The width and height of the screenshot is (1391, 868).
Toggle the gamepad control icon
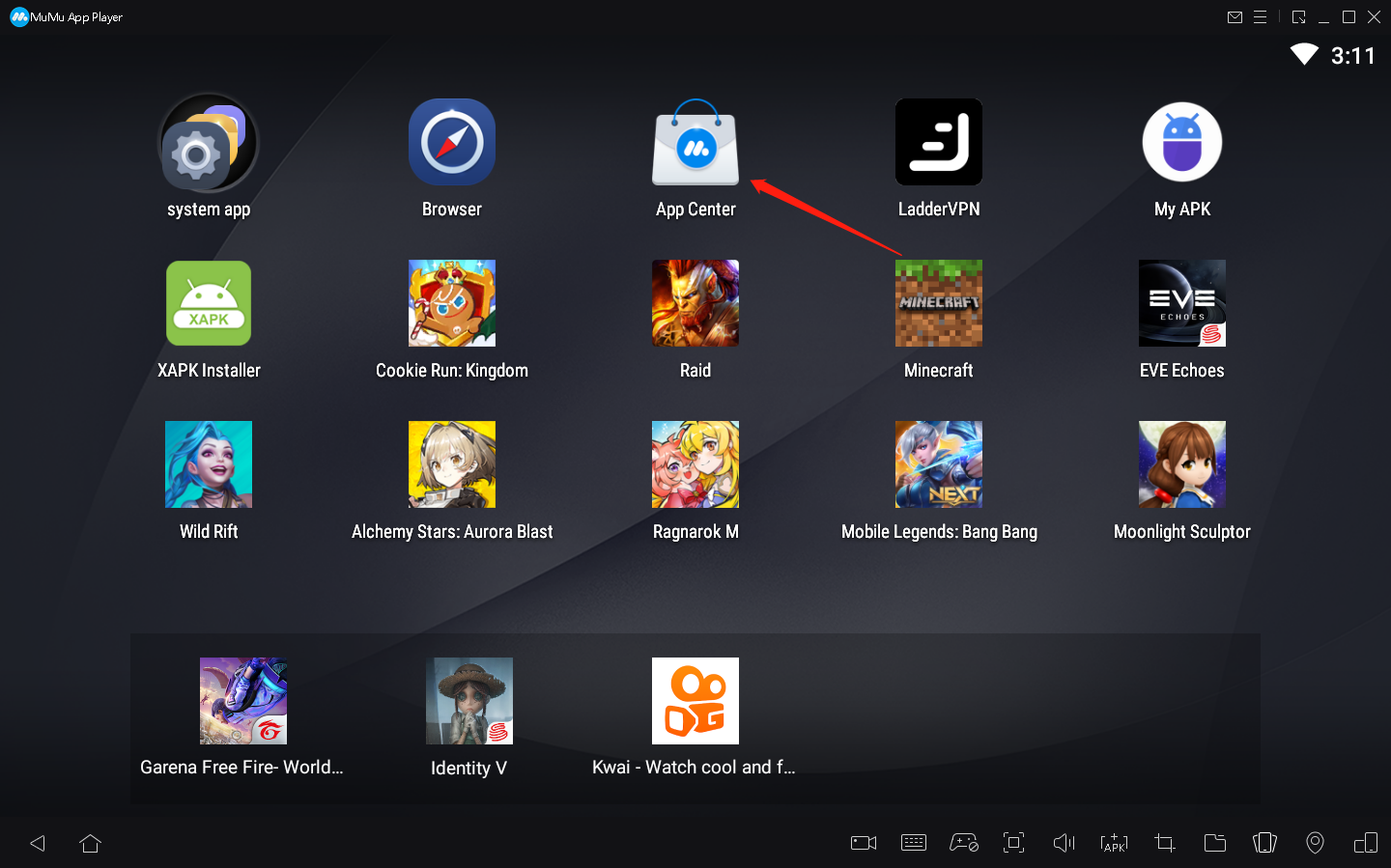coord(964,843)
